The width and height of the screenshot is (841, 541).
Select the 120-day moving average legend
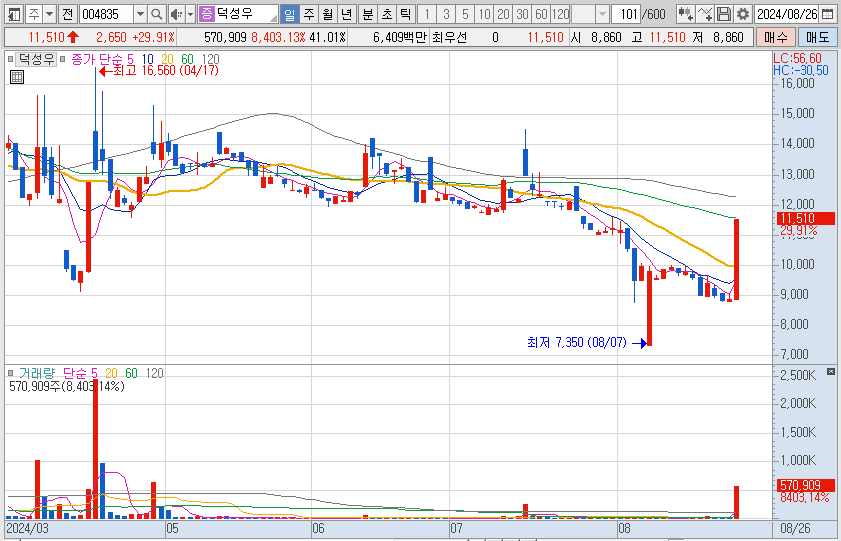click(210, 59)
